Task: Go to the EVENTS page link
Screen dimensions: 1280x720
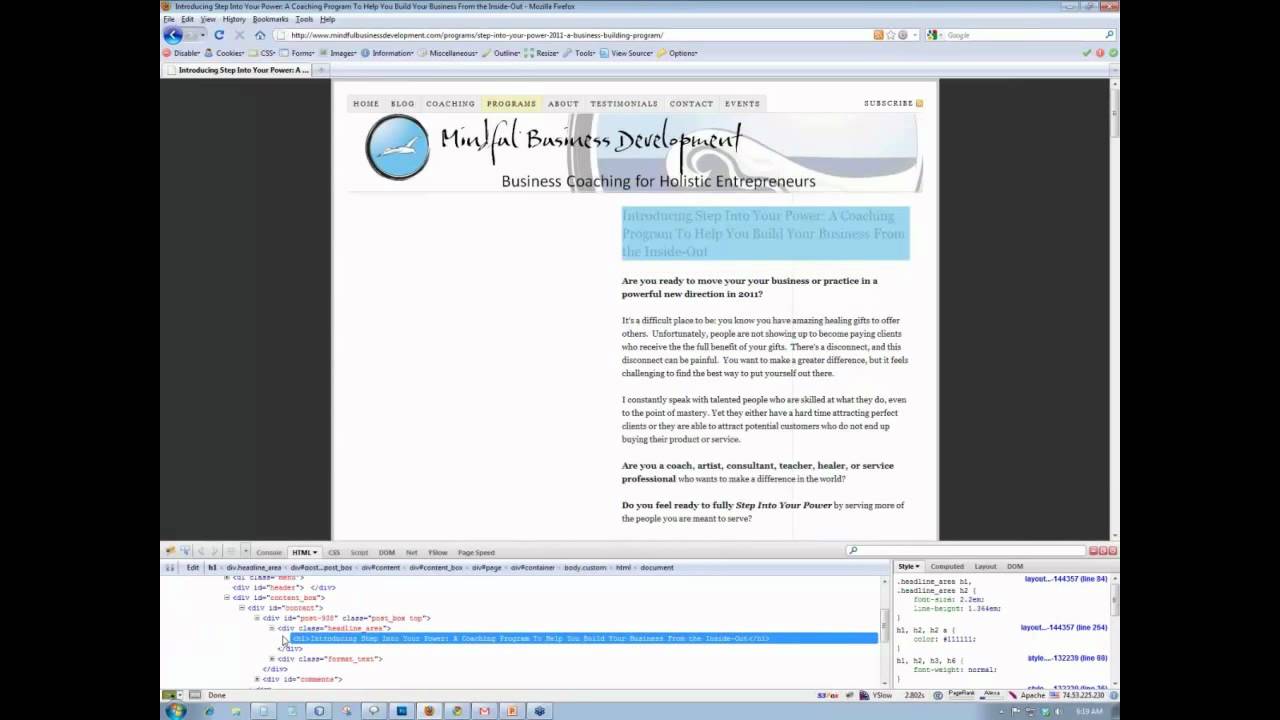Action: point(742,103)
